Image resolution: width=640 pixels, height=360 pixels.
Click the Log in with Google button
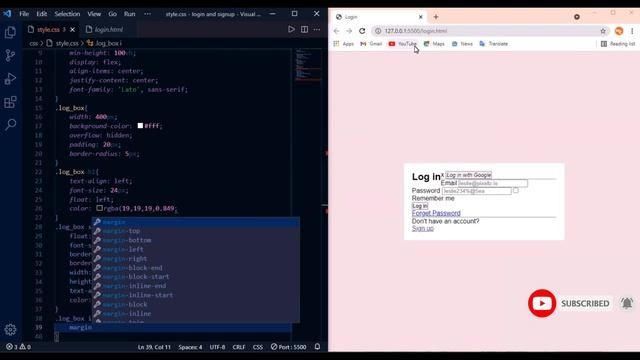click(469, 175)
